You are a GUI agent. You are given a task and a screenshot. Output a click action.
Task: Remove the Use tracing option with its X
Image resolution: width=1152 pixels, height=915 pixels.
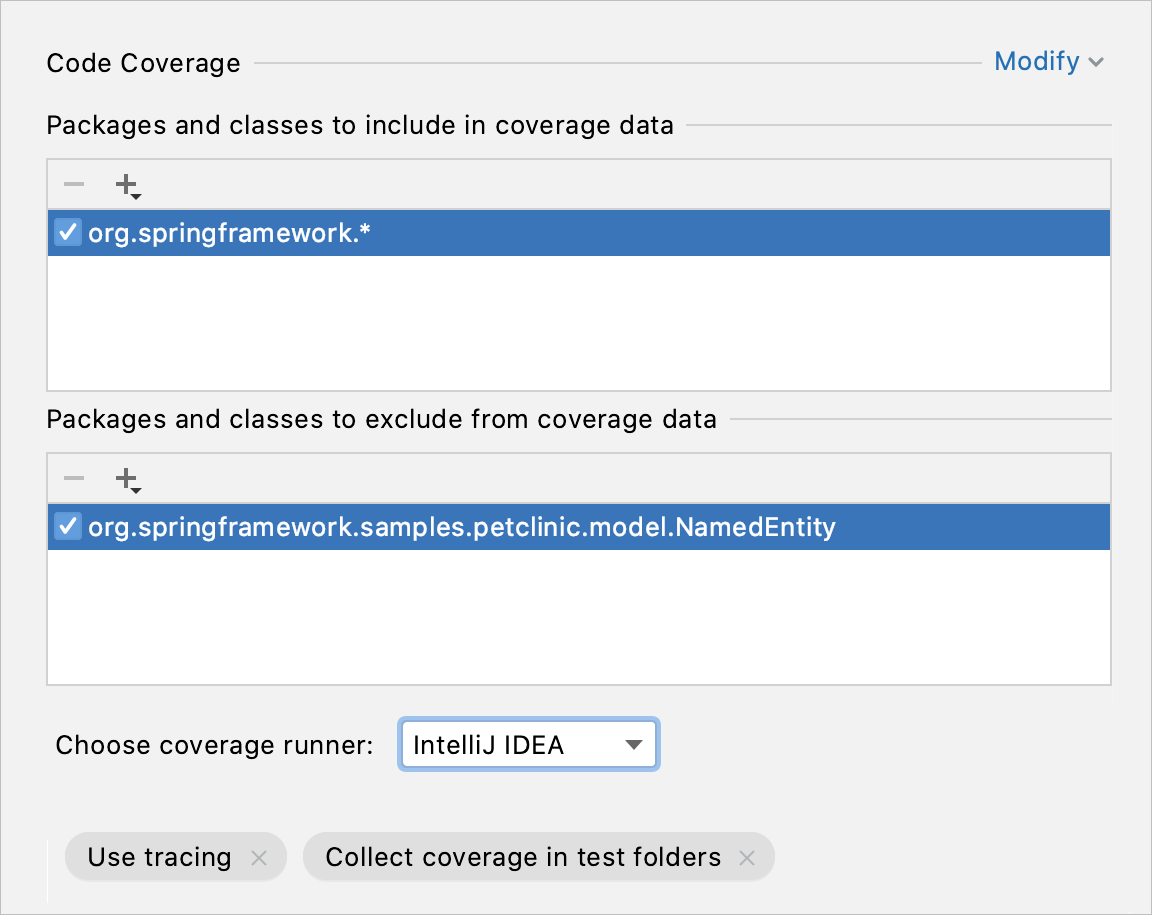point(258,857)
